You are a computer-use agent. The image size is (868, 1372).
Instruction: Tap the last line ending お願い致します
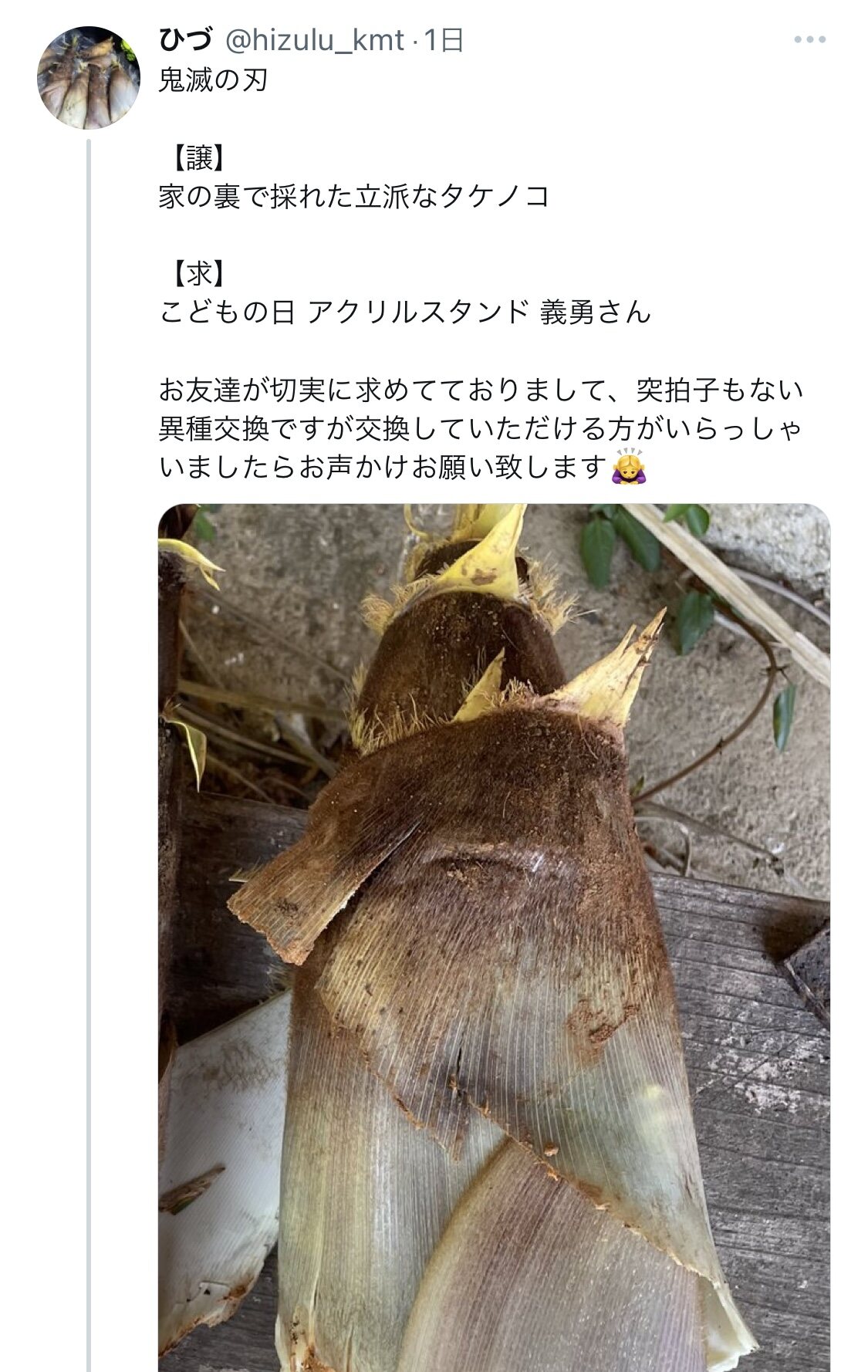coord(383,467)
